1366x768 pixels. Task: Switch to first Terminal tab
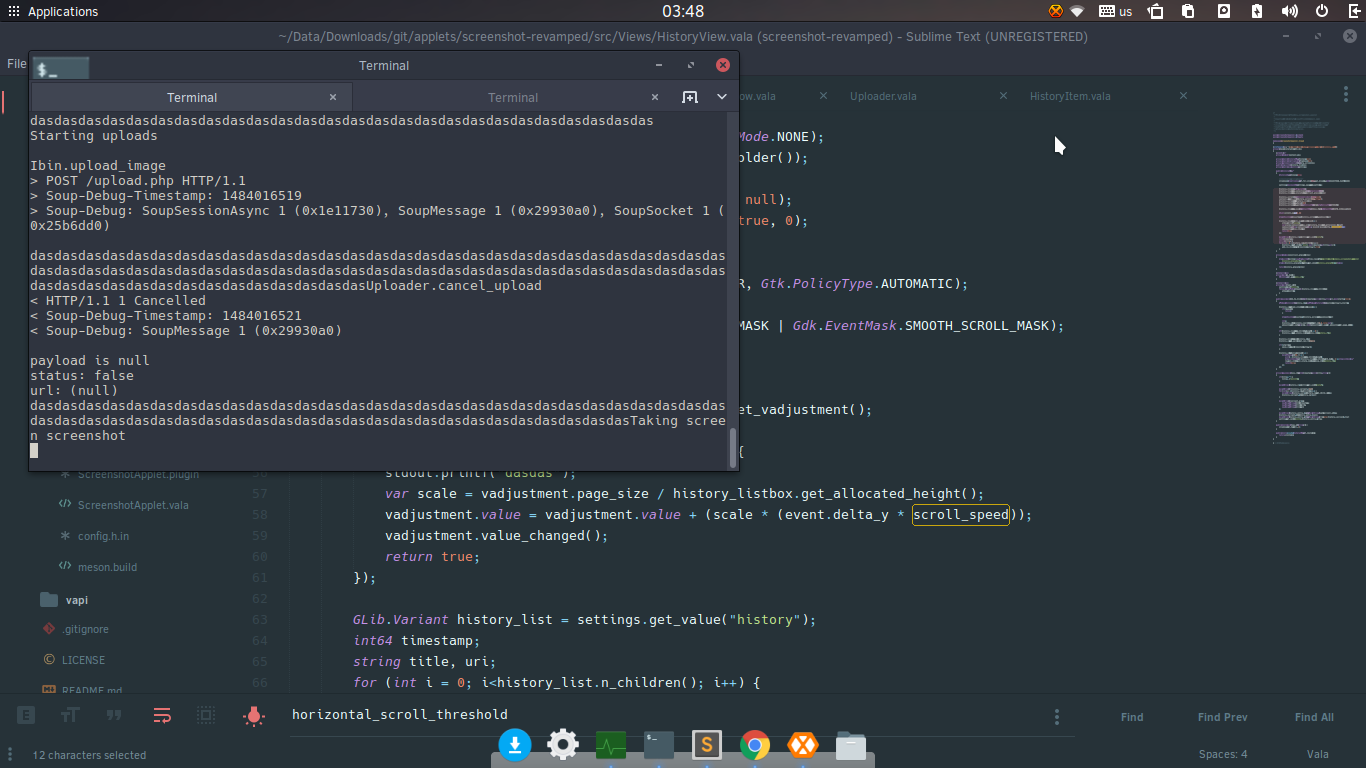click(x=191, y=97)
